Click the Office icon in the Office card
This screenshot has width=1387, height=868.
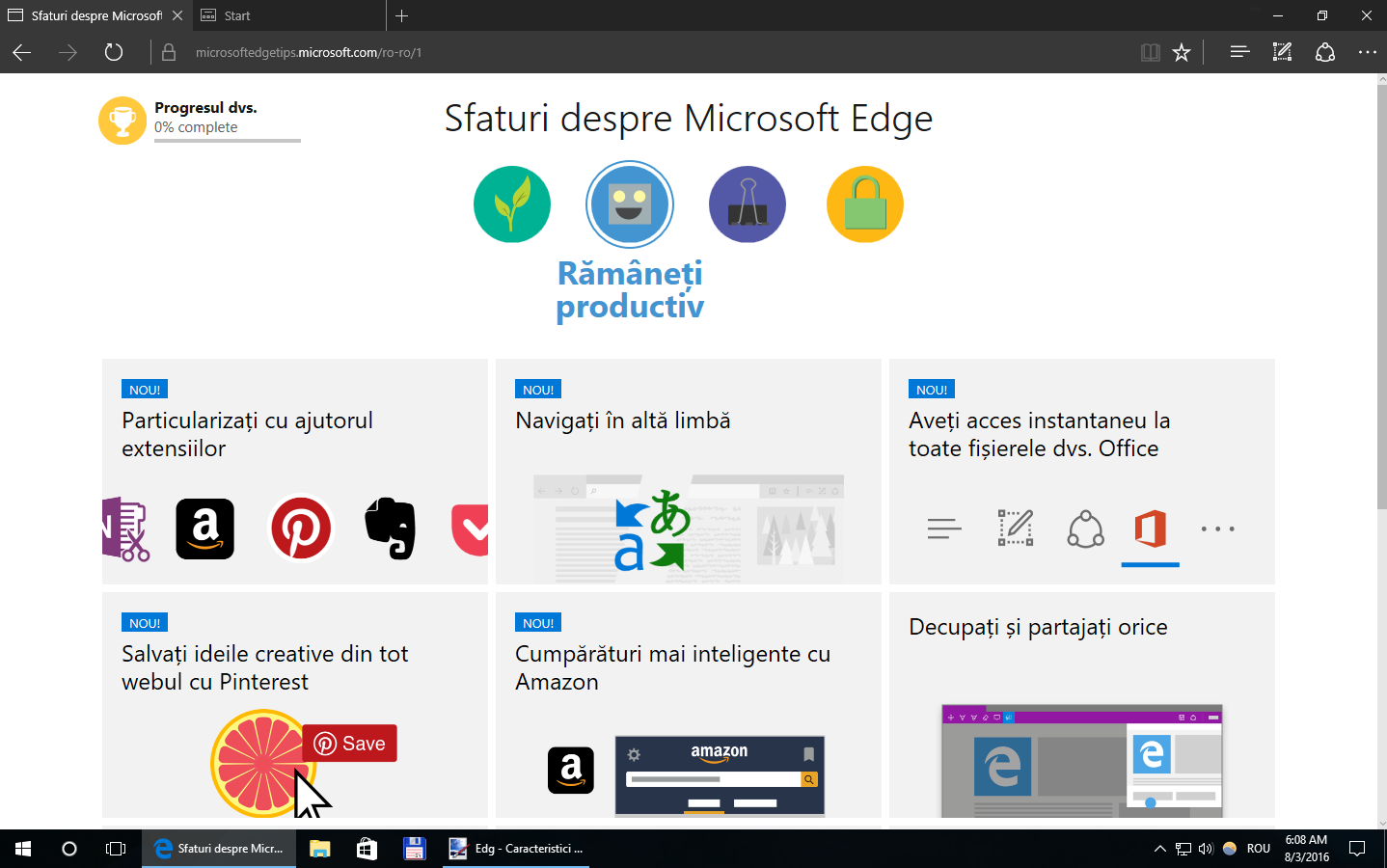1151,529
